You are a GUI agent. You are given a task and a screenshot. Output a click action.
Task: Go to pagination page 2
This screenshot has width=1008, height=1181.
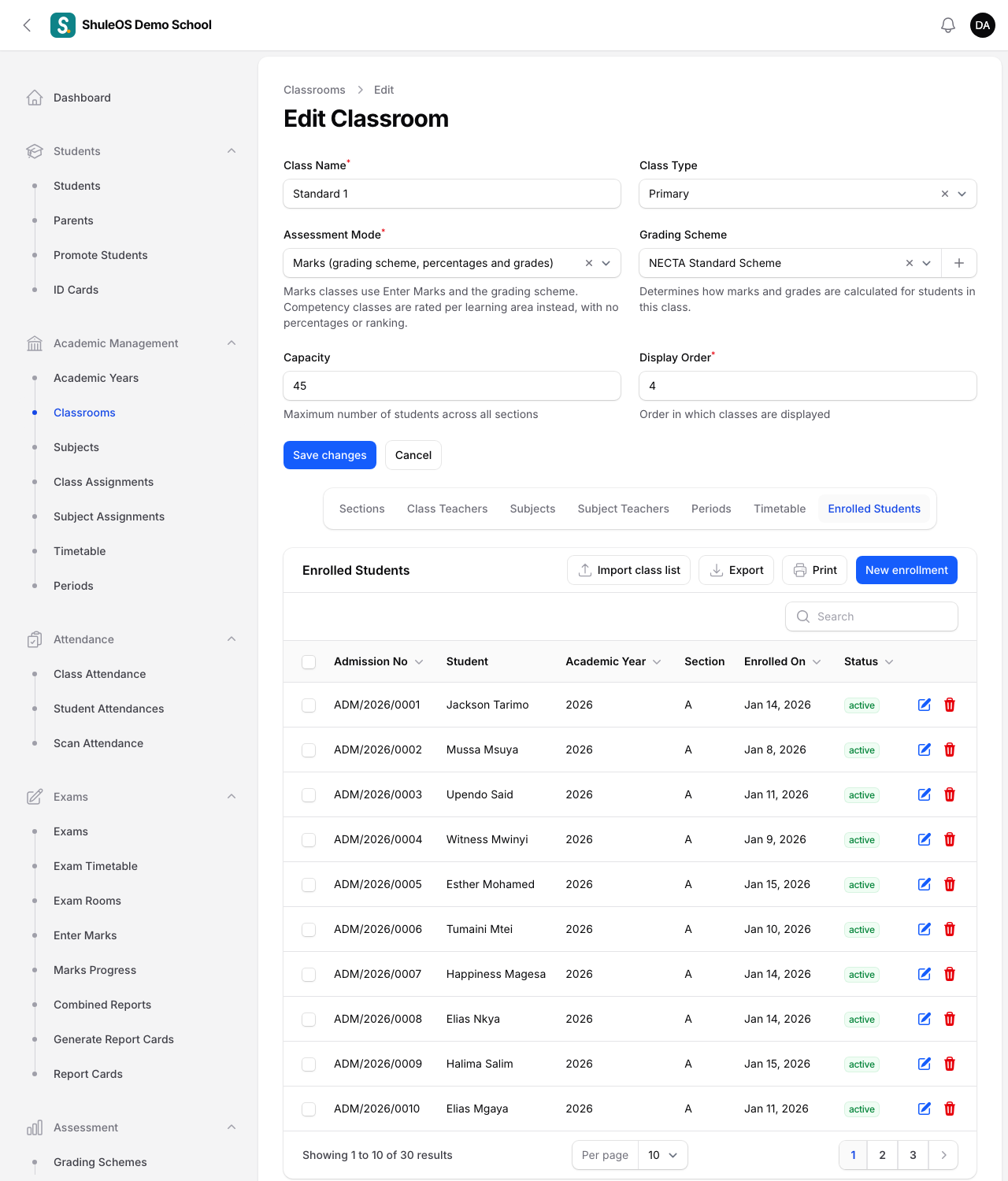[x=882, y=1155]
